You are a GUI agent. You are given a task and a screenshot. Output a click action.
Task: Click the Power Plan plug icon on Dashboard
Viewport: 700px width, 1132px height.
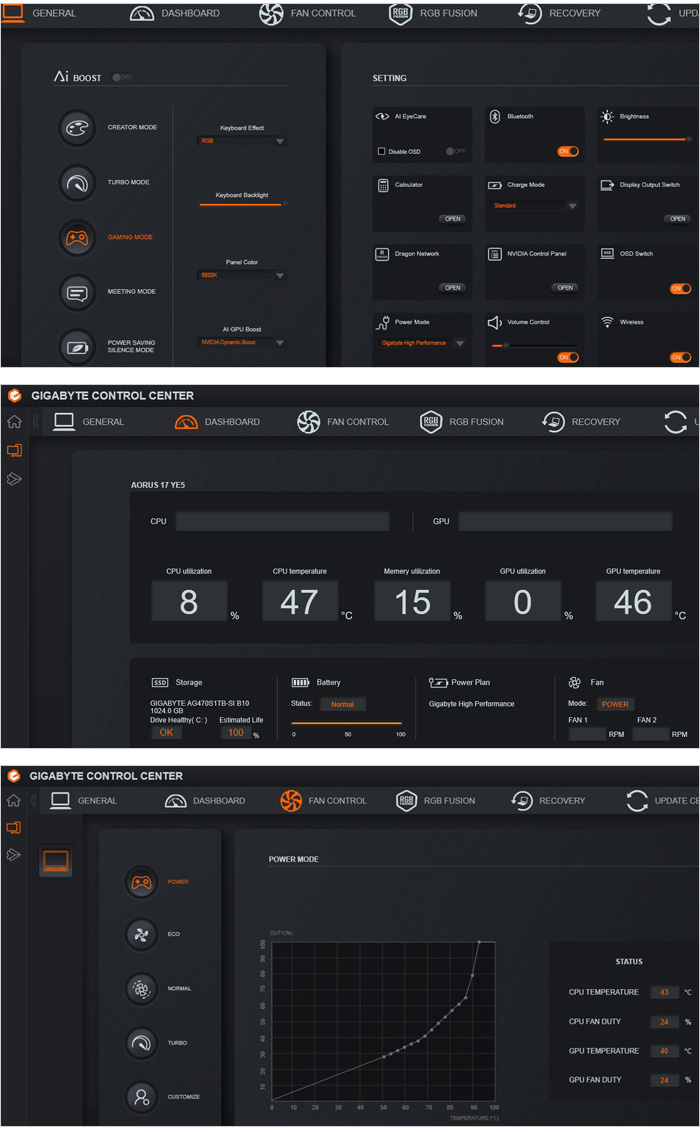[x=438, y=682]
